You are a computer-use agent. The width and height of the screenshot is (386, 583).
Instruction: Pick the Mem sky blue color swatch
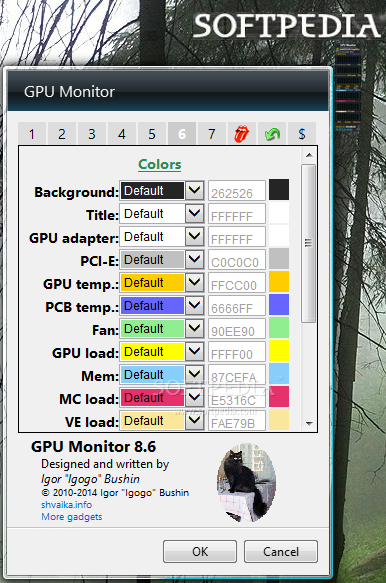[x=279, y=374]
